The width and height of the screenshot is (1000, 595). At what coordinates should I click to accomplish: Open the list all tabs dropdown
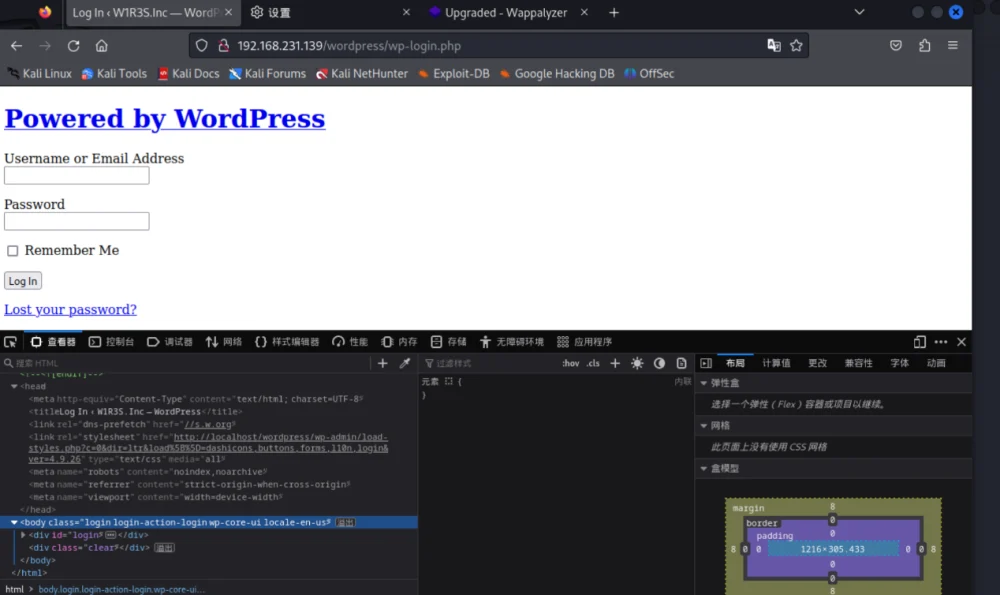coord(859,12)
